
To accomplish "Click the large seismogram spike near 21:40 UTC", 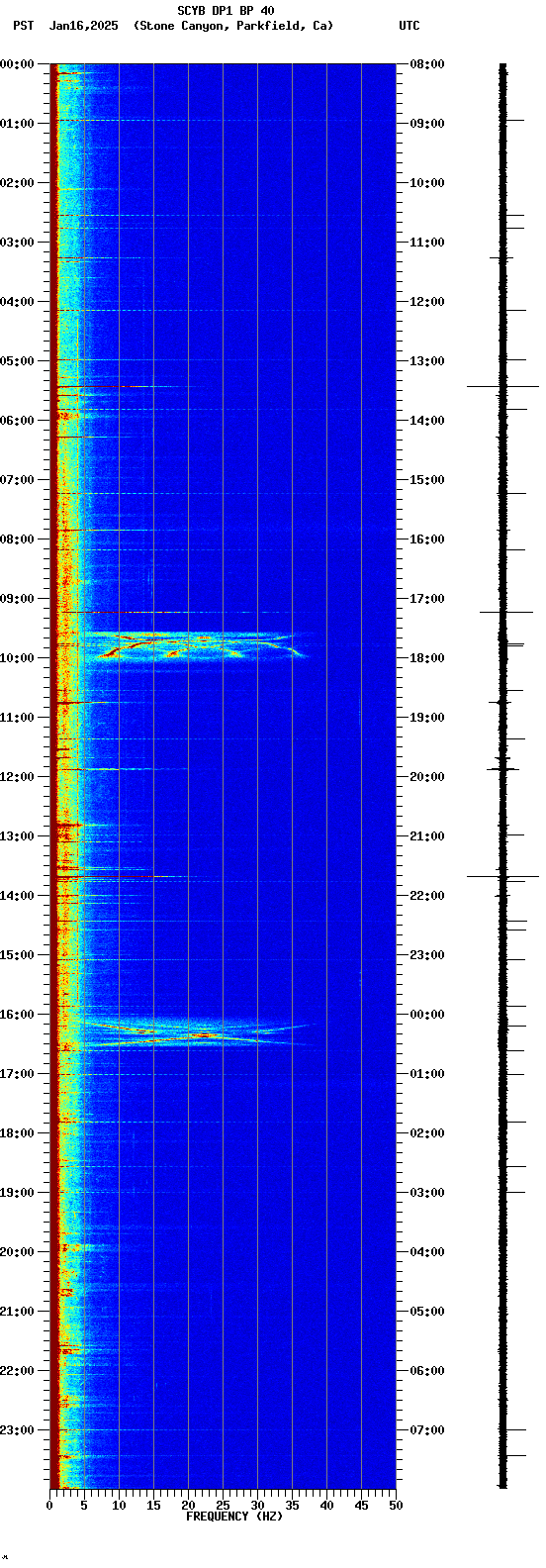I will coord(502,875).
